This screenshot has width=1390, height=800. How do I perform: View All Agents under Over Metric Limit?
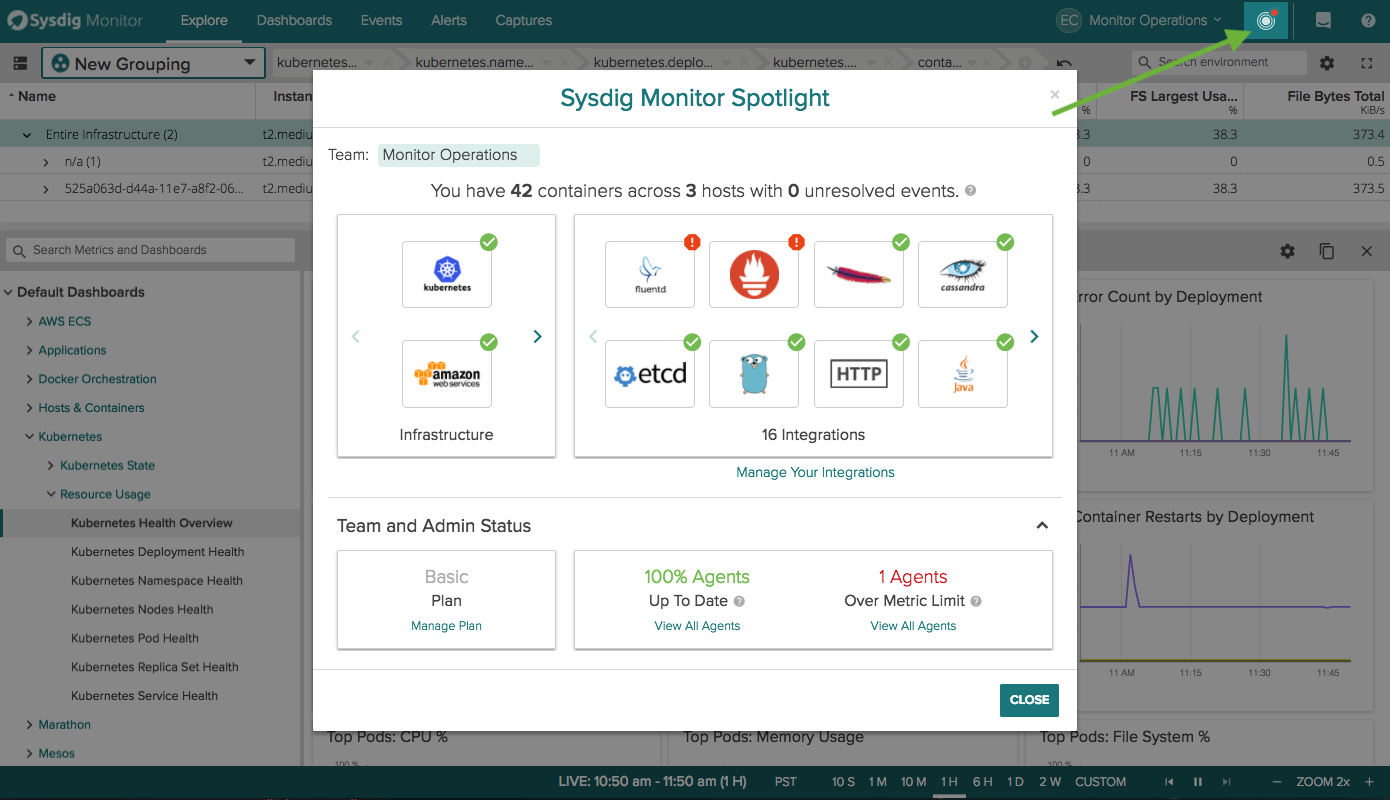coord(913,626)
